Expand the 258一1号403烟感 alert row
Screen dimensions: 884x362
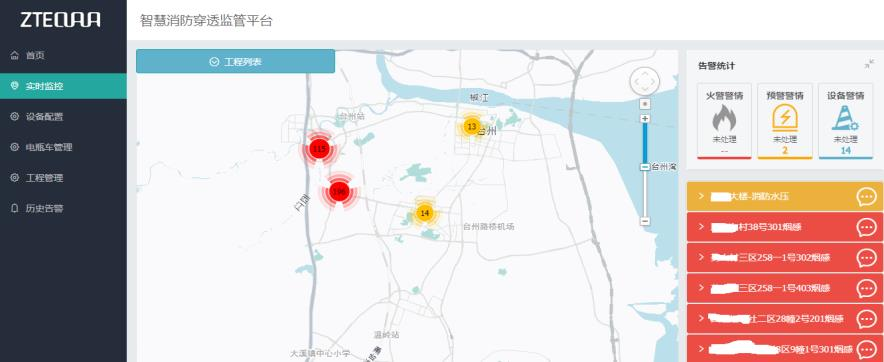[x=785, y=288]
